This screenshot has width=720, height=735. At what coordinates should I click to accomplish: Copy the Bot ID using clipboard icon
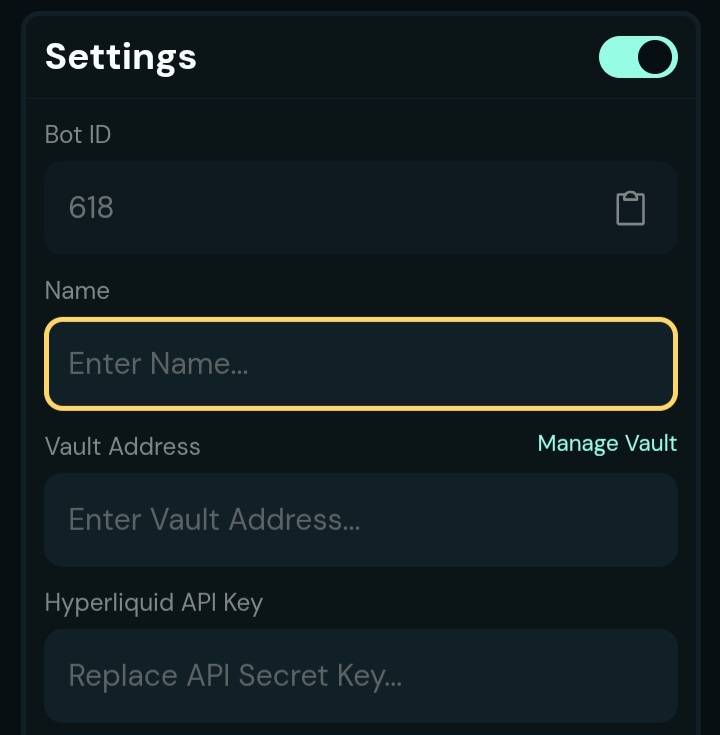pos(630,208)
